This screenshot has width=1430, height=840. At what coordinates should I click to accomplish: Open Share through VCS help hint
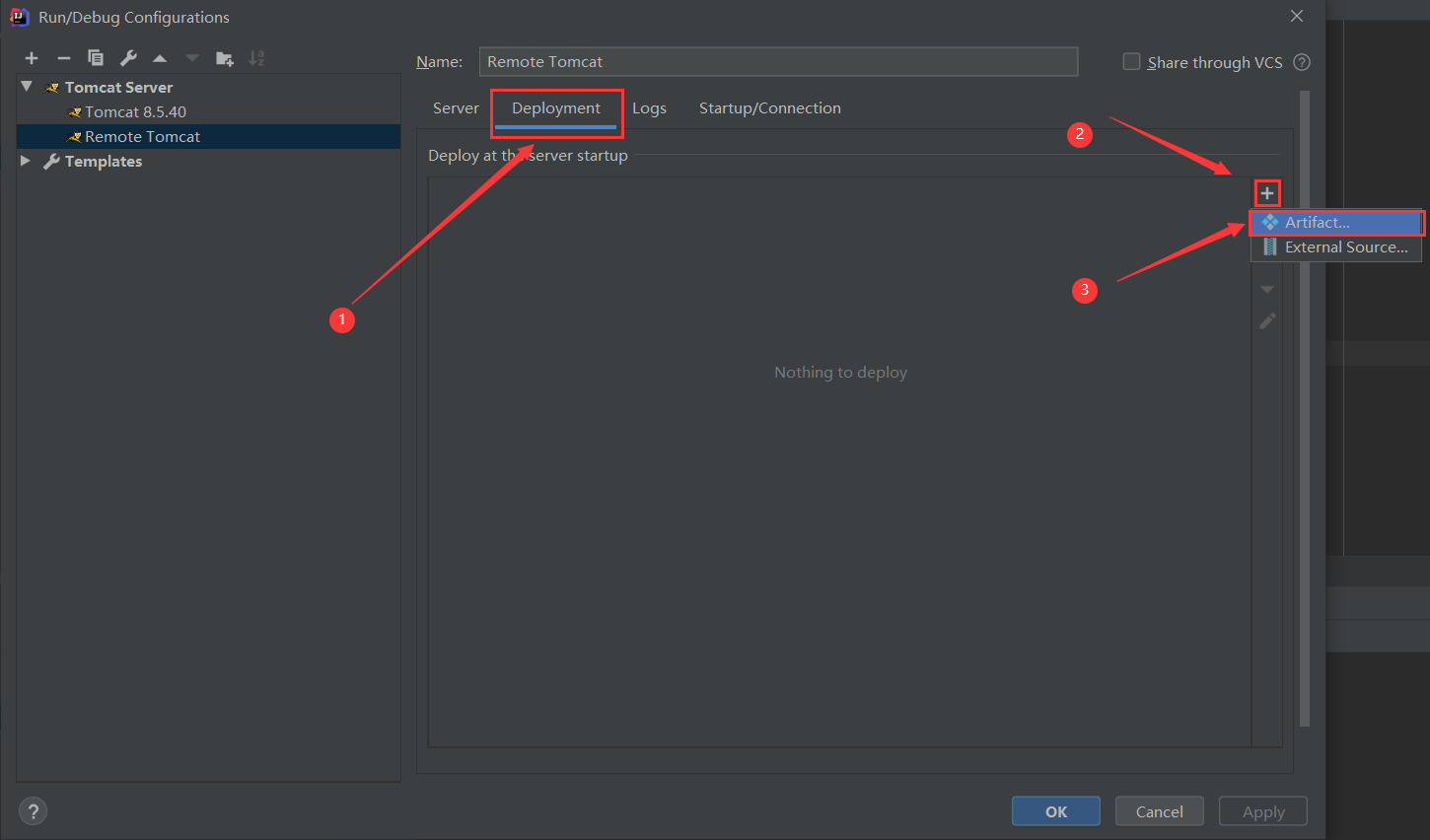pos(1302,62)
